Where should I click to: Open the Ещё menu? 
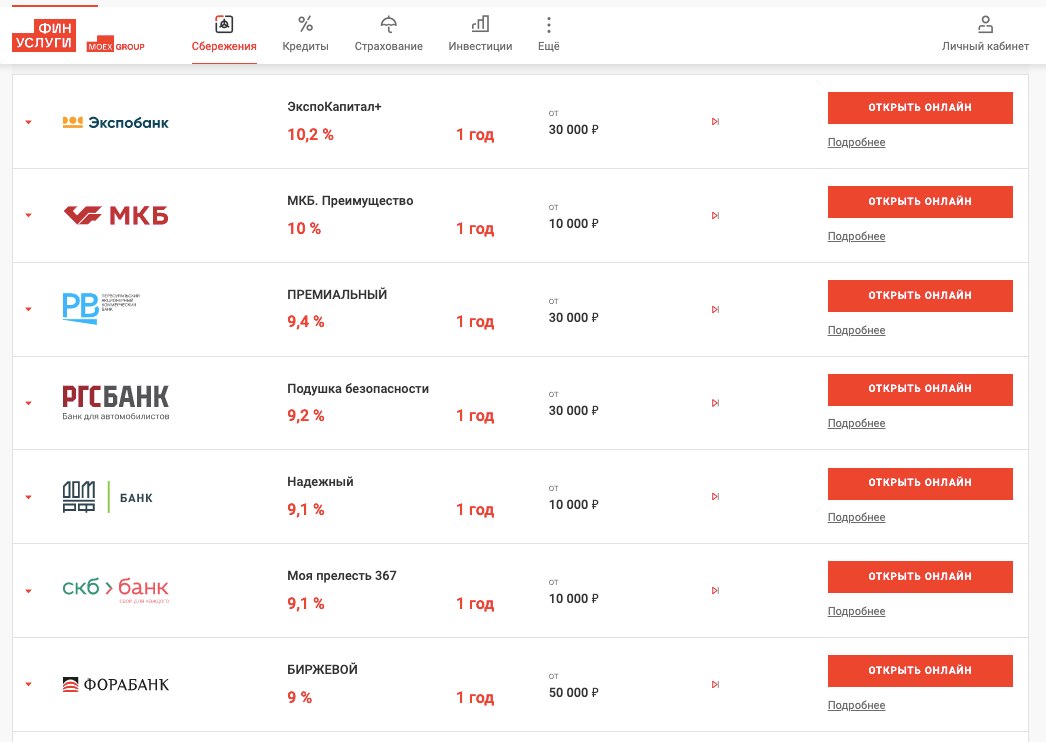click(548, 34)
